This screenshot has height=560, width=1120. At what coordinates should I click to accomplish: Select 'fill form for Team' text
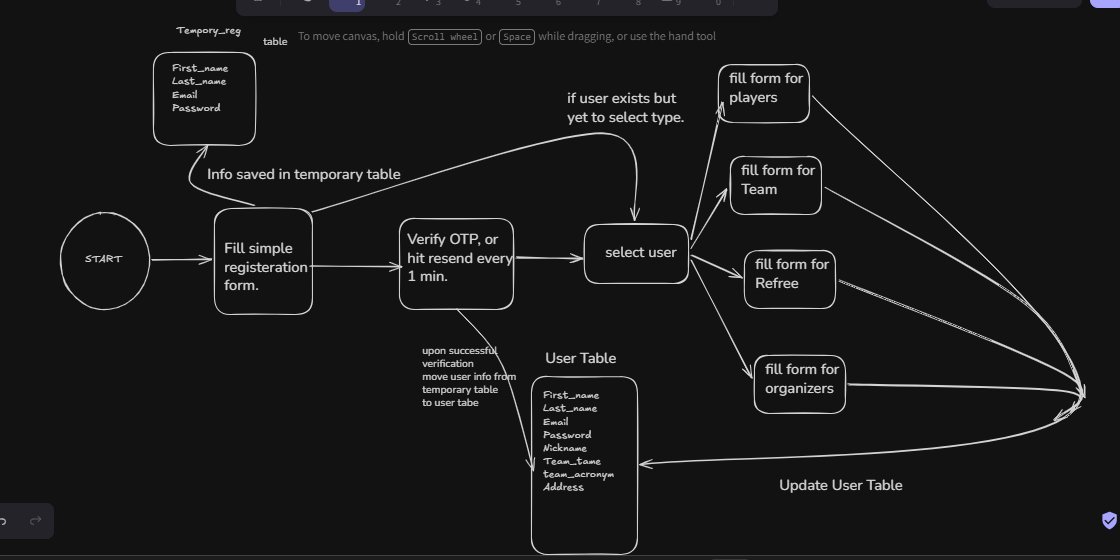click(x=777, y=179)
